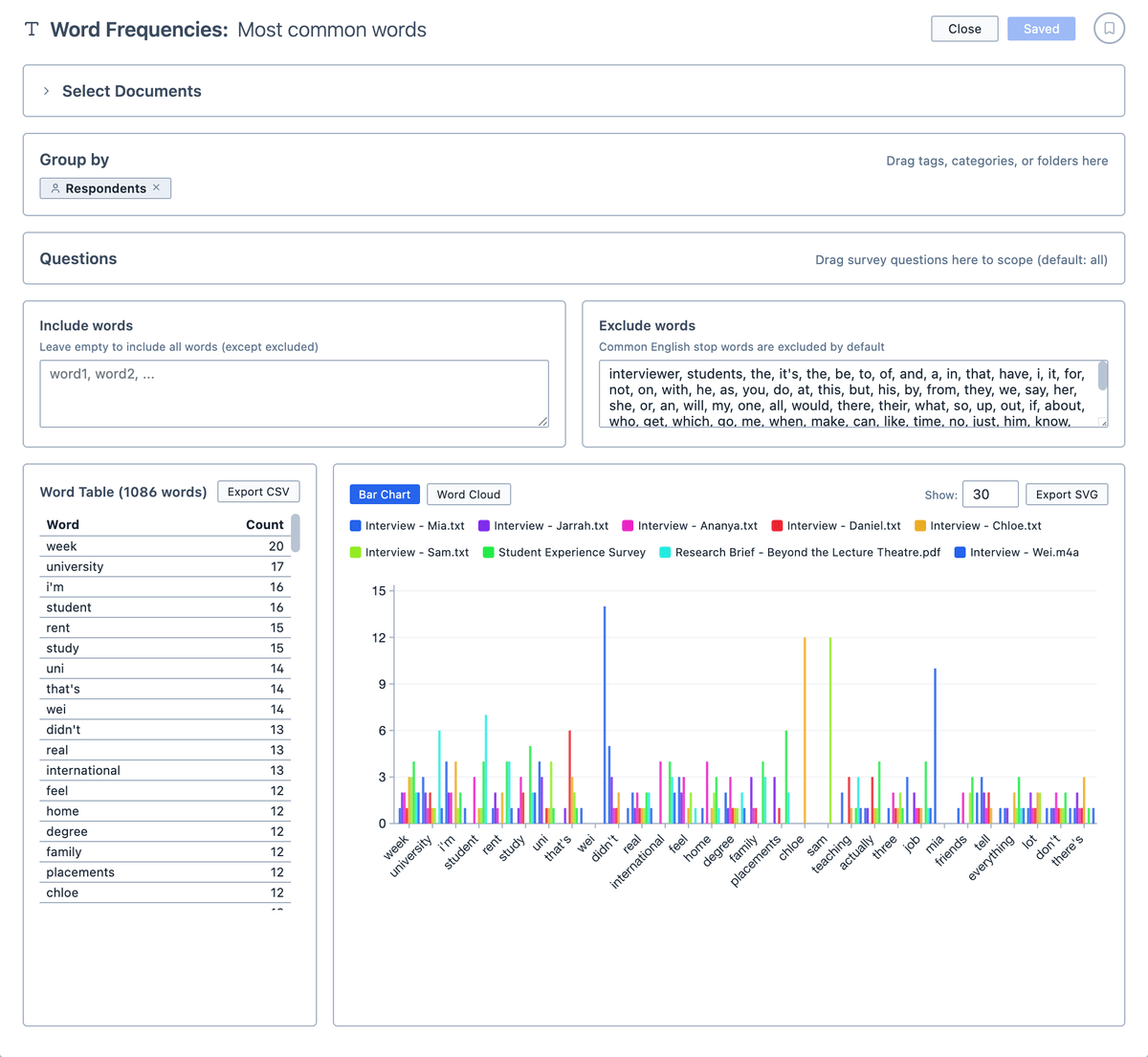The height and width of the screenshot is (1057, 1148).
Task: Select the "international" row in Word Table
Action: [x=165, y=770]
